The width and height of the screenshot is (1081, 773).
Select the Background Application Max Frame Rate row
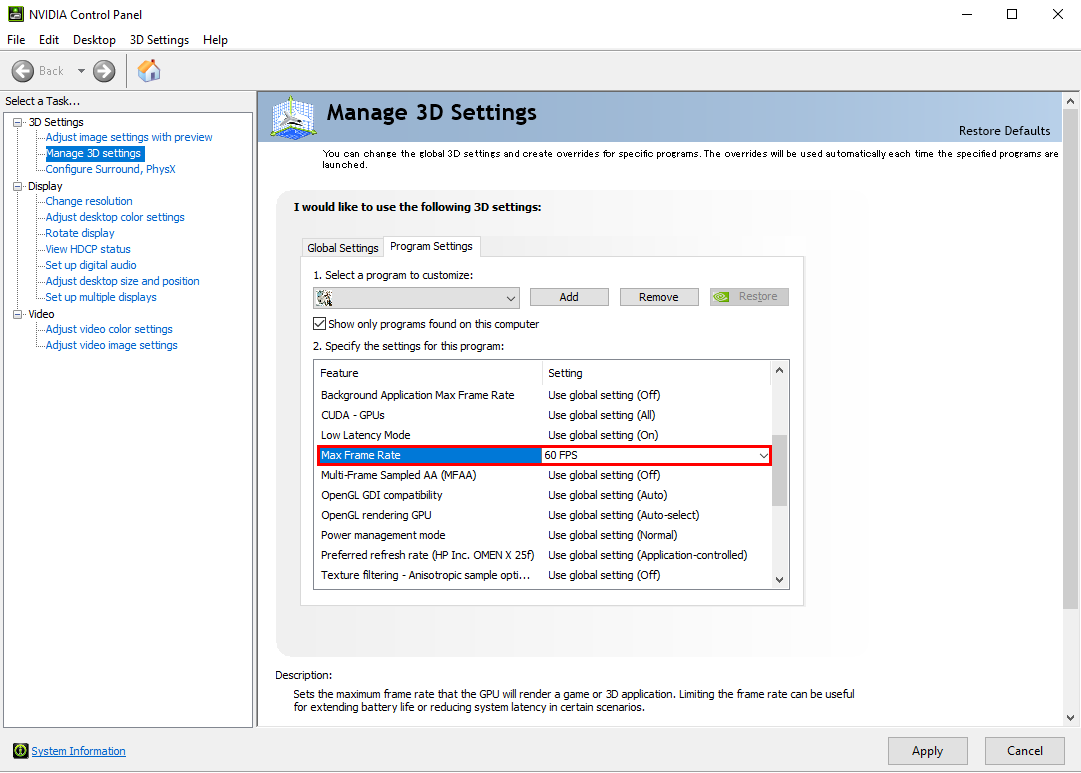click(543, 395)
